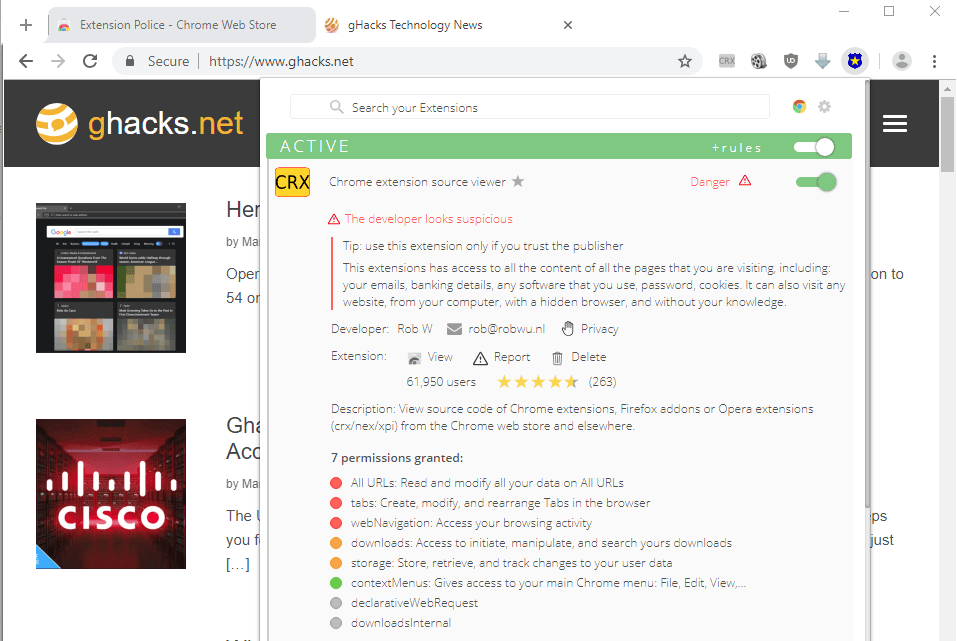Image resolution: width=957 pixels, height=641 pixels.
Task: Click the CRX extension logo
Action: (292, 182)
